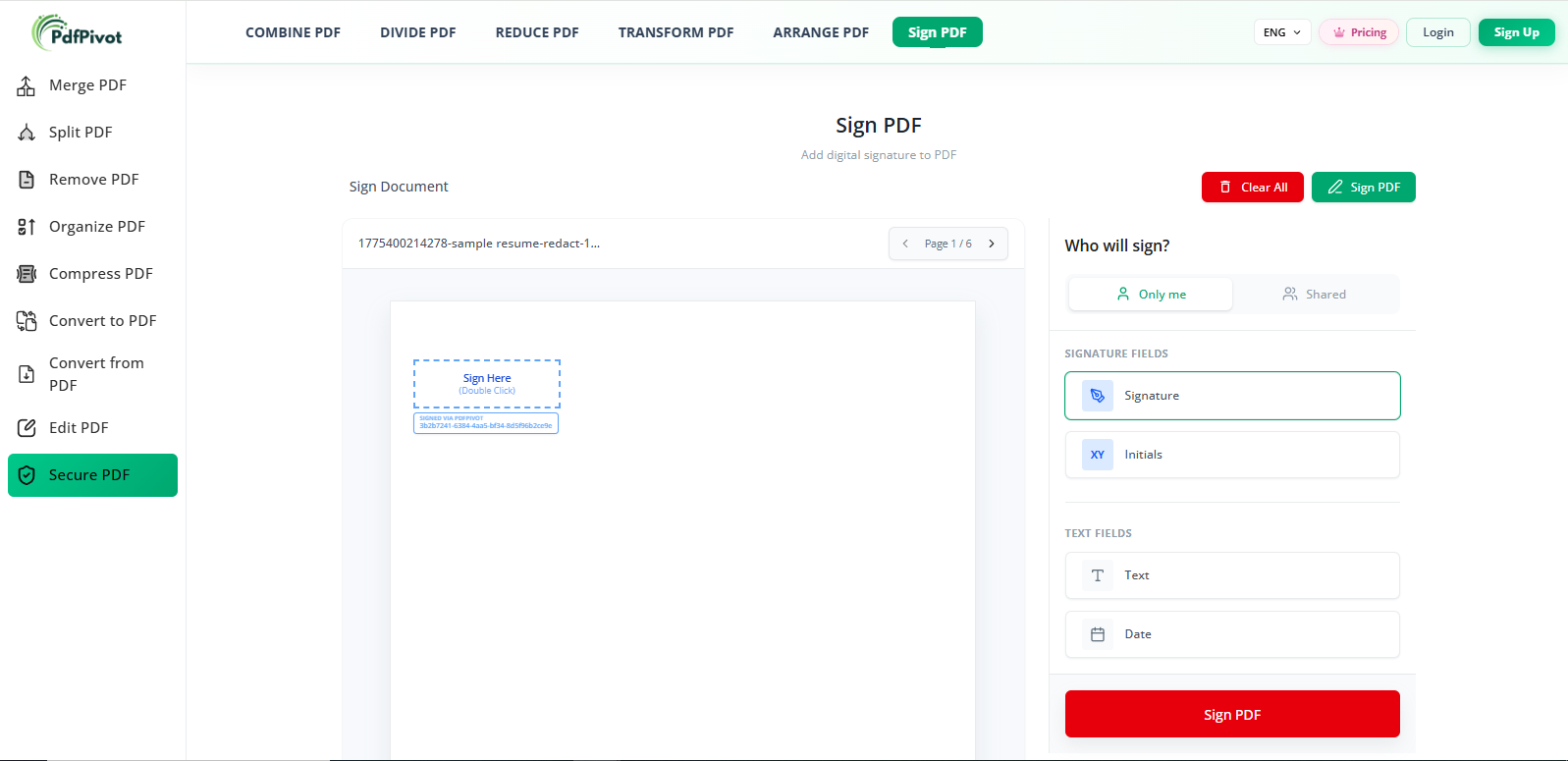Screen dimensions: 1568x761
Task: Open the COMBINE PDF menu
Action: 293,32
